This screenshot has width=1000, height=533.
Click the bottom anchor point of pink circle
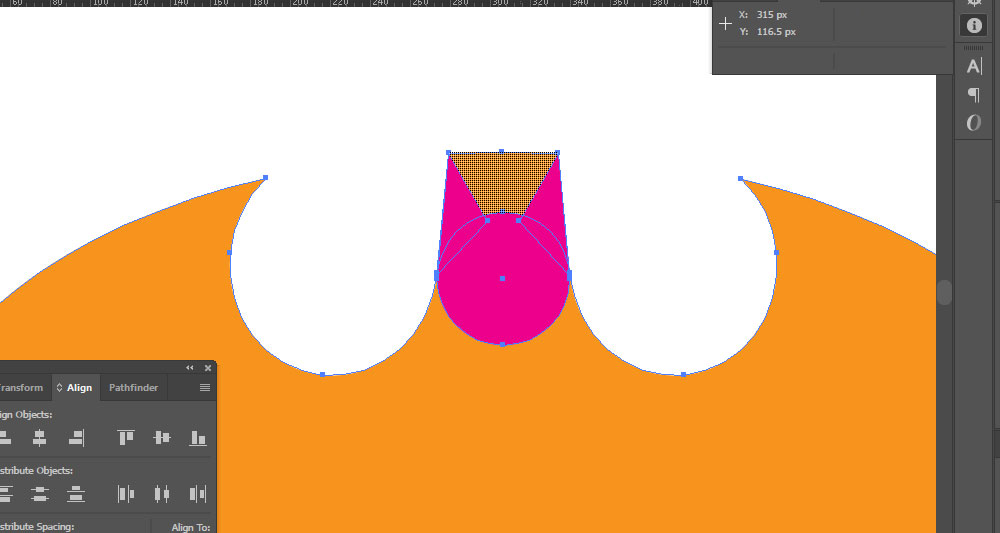click(x=503, y=344)
